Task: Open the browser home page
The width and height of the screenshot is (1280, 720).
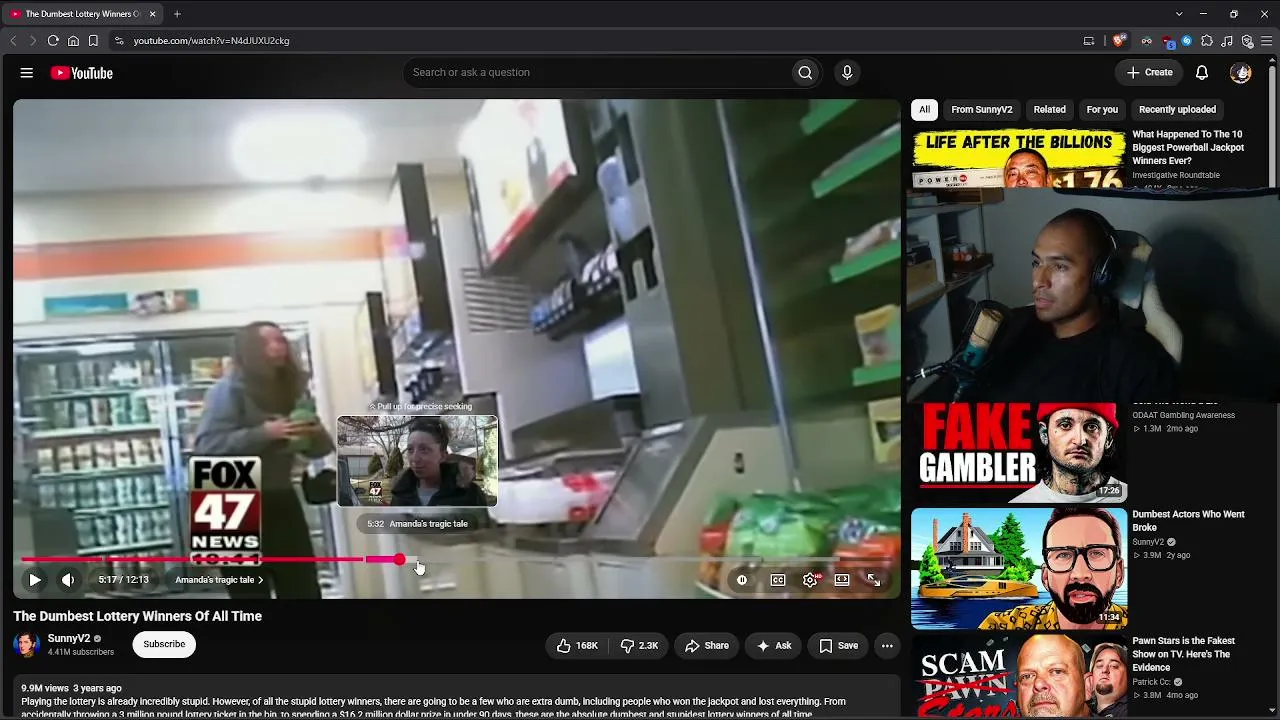Action: point(73,41)
